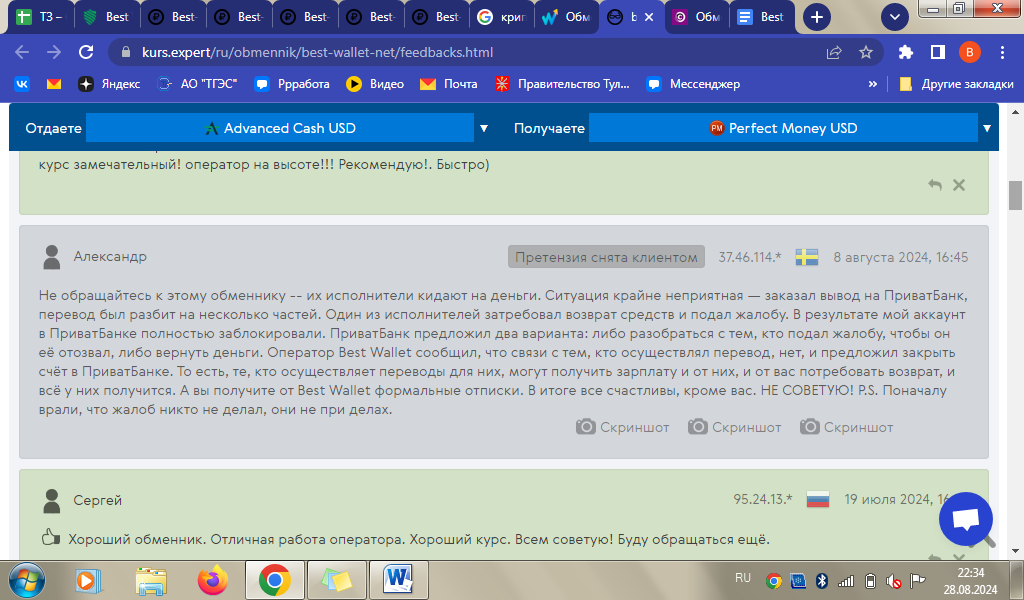Screen dimensions: 1024x600
Task: Click the battery tray icon
Action: [870, 580]
